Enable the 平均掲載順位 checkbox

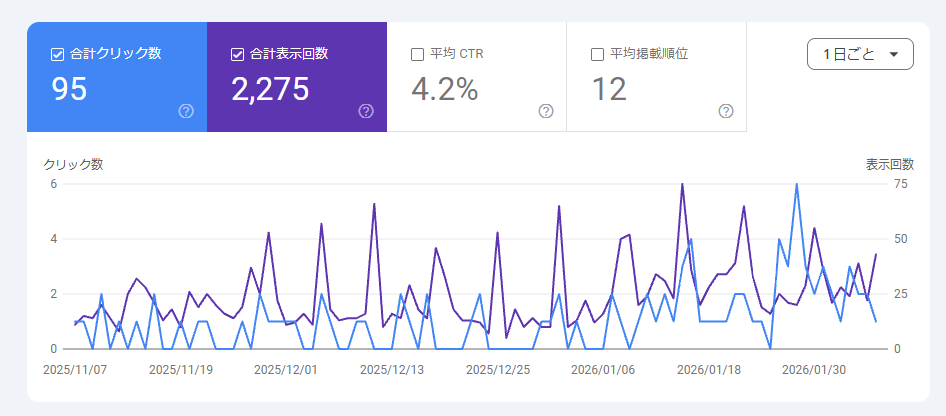pyautogui.click(x=597, y=54)
